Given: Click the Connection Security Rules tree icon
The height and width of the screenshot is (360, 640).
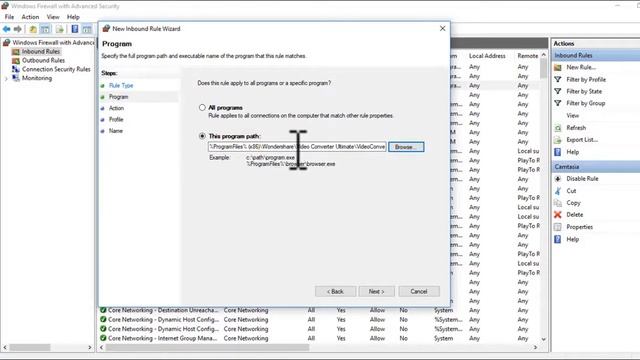Looking at the screenshot, I should [16, 69].
